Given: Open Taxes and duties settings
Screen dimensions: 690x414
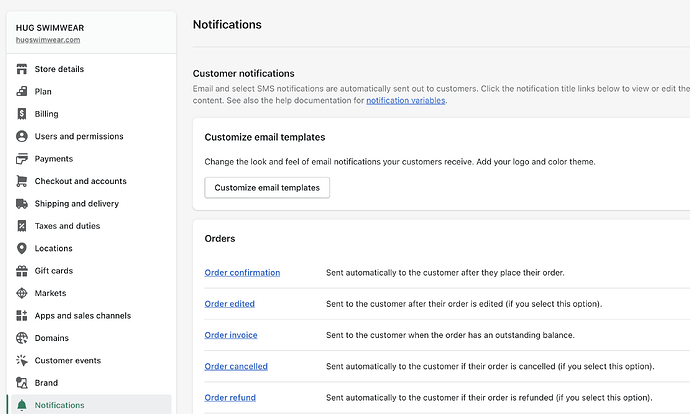Looking at the screenshot, I should 67,226.
